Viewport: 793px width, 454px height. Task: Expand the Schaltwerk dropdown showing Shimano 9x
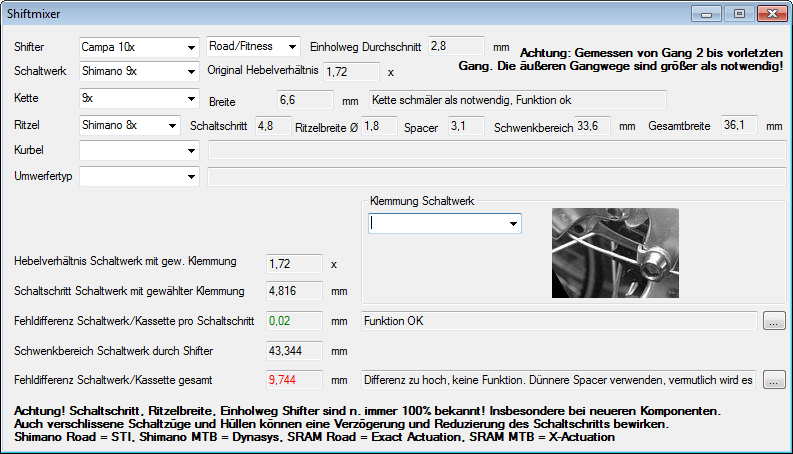click(138, 72)
